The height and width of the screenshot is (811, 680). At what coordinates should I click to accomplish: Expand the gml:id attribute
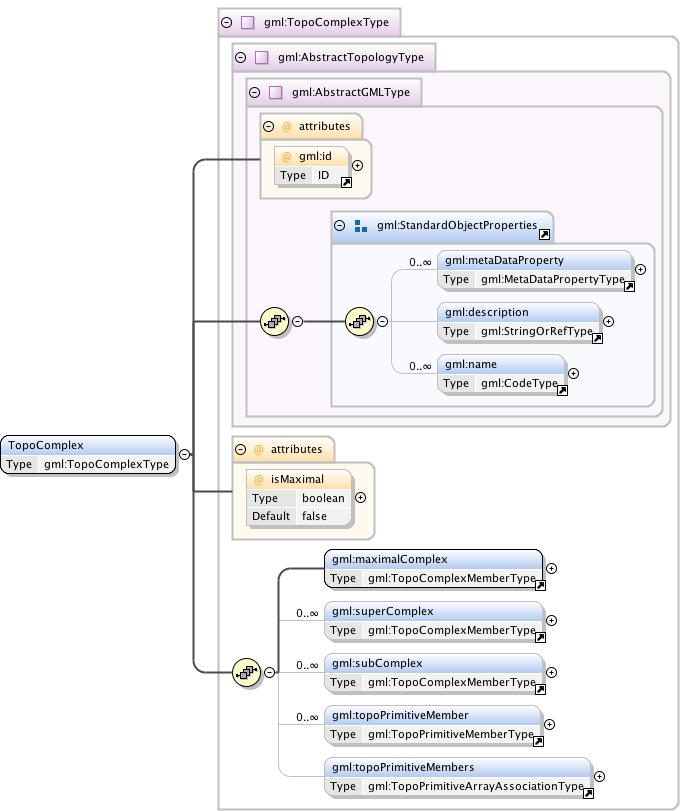tap(357, 166)
